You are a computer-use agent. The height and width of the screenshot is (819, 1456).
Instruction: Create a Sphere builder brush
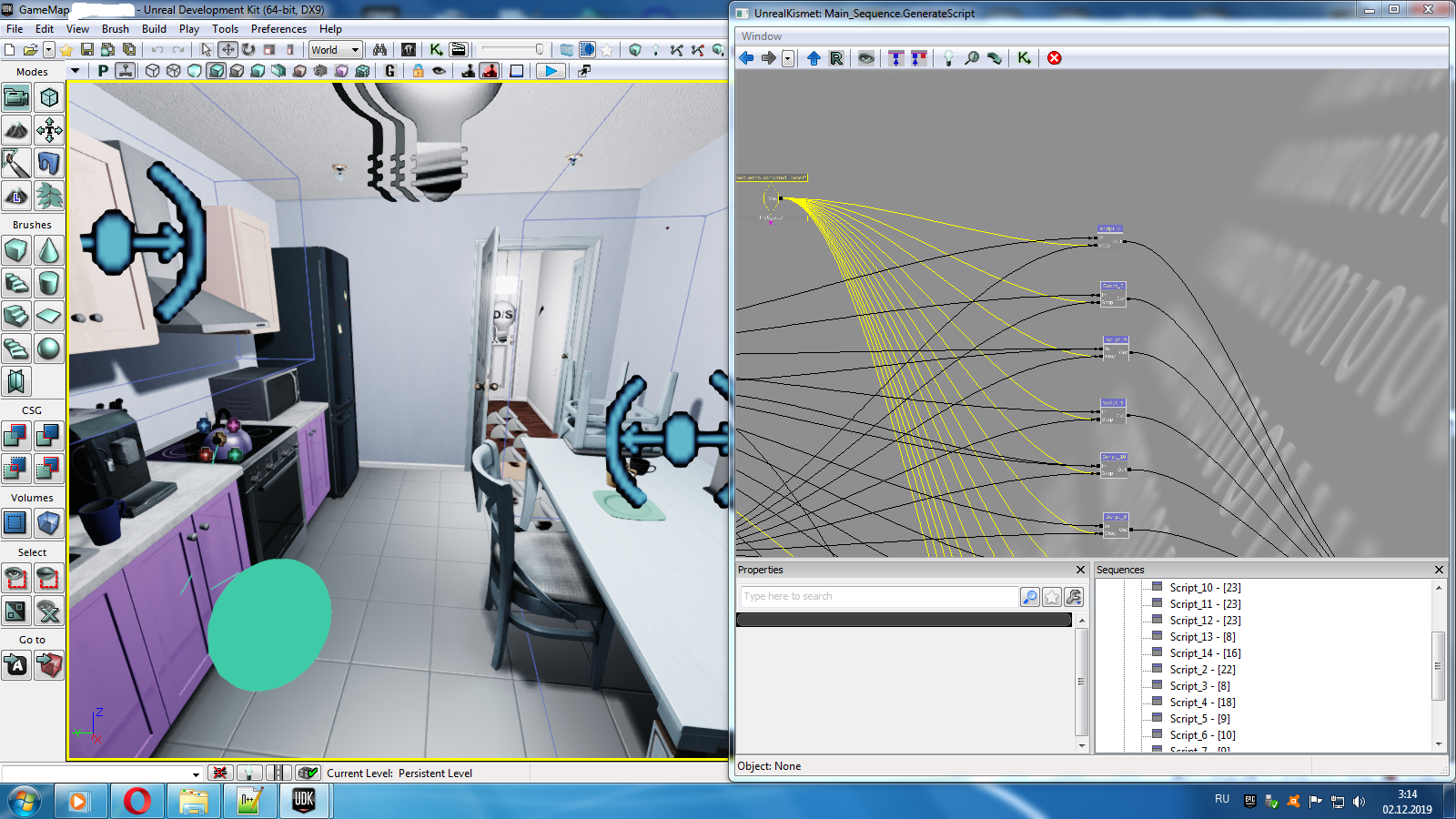click(49, 349)
